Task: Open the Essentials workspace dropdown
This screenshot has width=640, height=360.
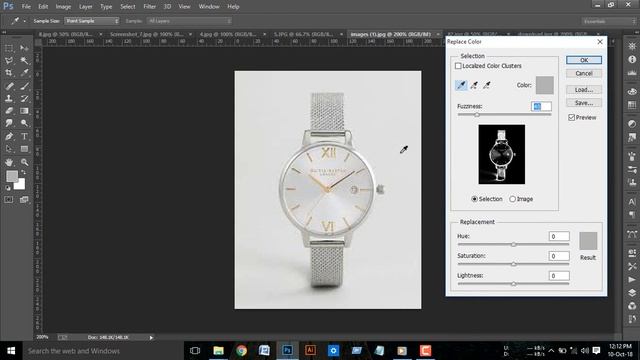Action: (608, 21)
